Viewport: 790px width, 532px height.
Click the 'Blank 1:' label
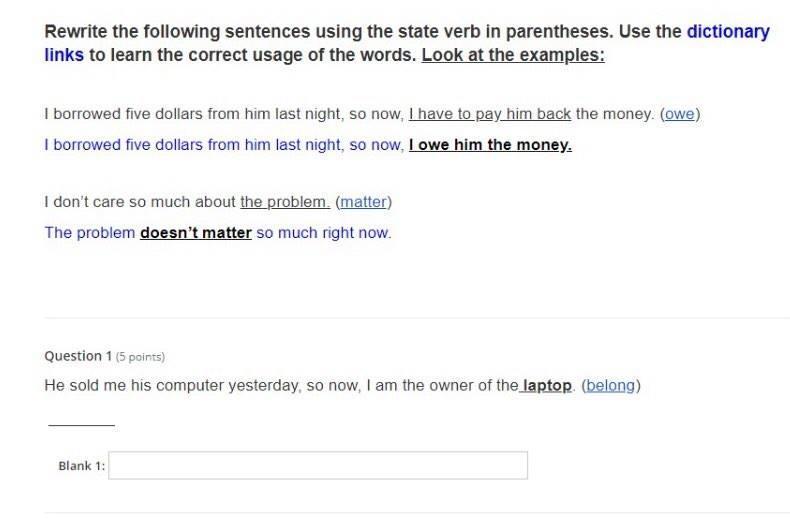[81, 466]
